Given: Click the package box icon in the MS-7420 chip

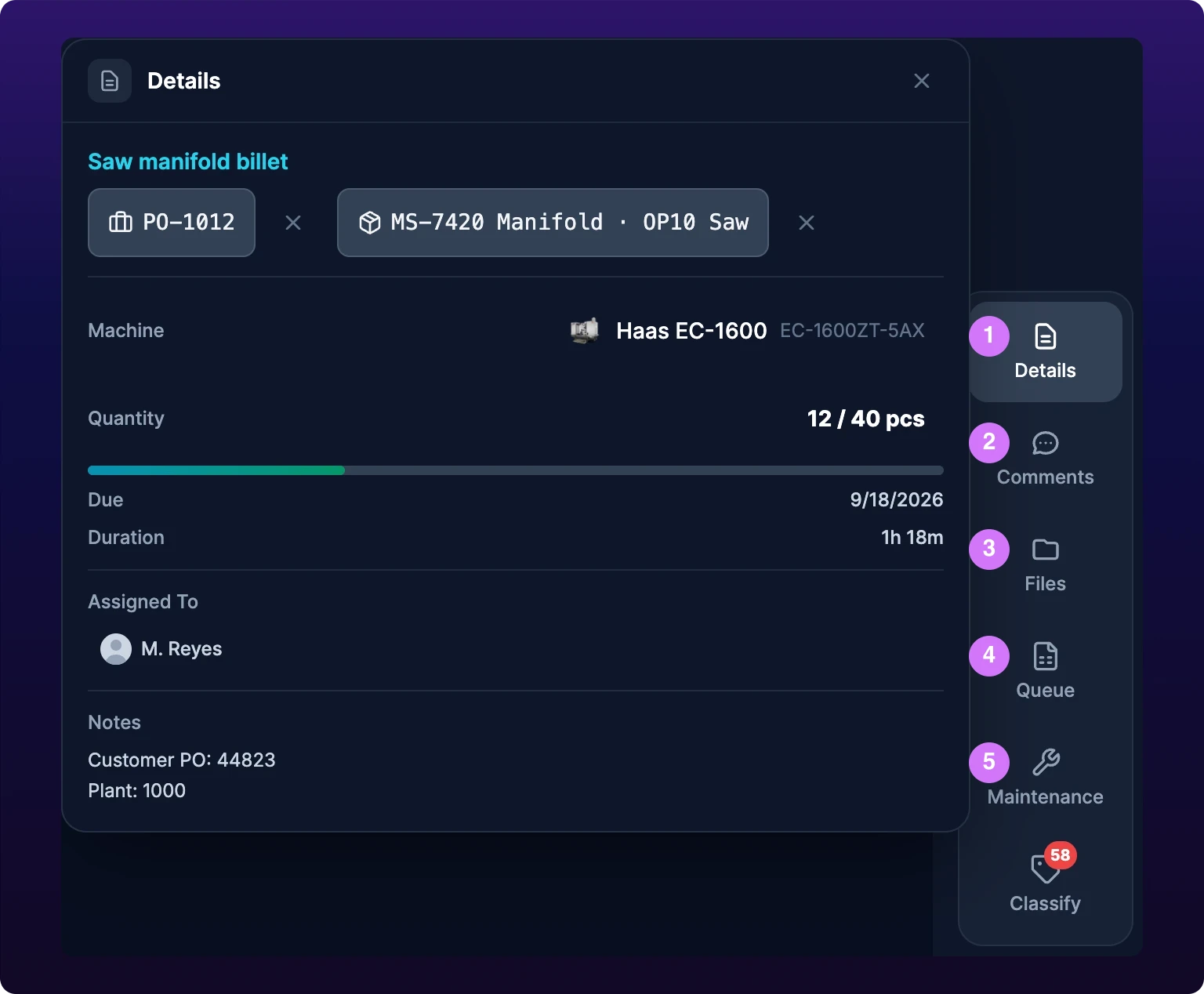Looking at the screenshot, I should click(370, 223).
